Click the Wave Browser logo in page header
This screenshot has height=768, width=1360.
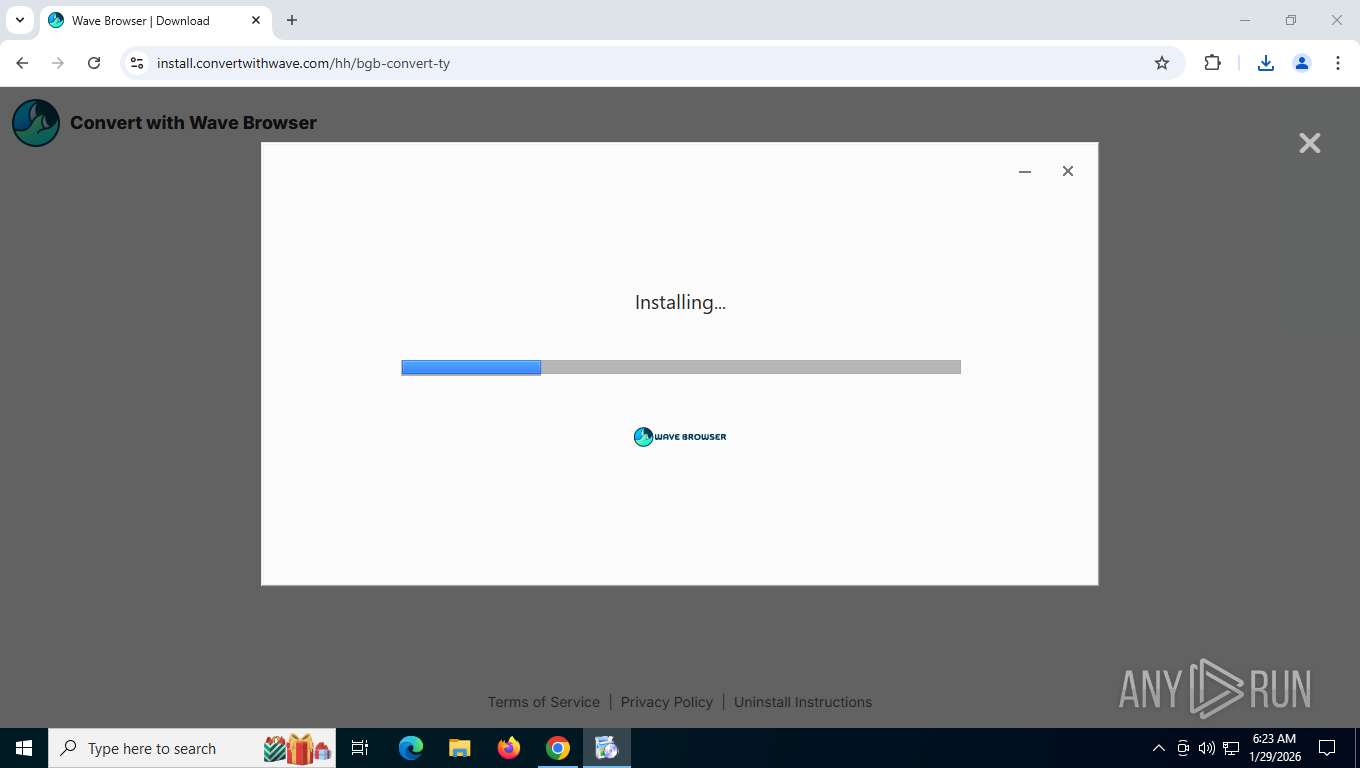coord(36,123)
